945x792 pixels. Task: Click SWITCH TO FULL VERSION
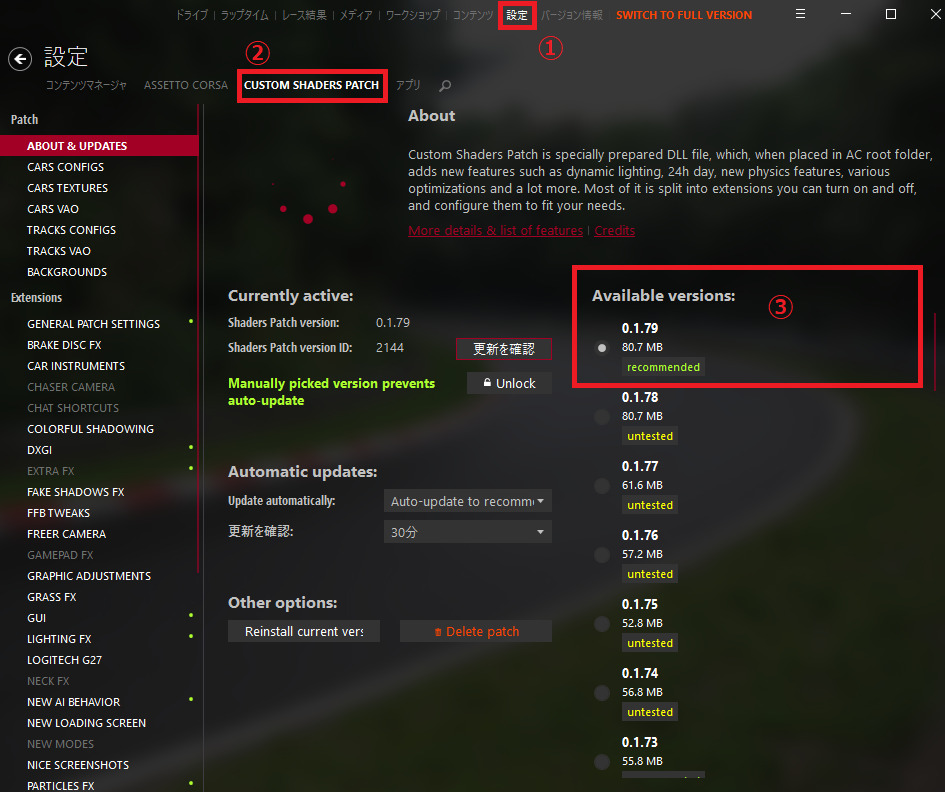684,15
